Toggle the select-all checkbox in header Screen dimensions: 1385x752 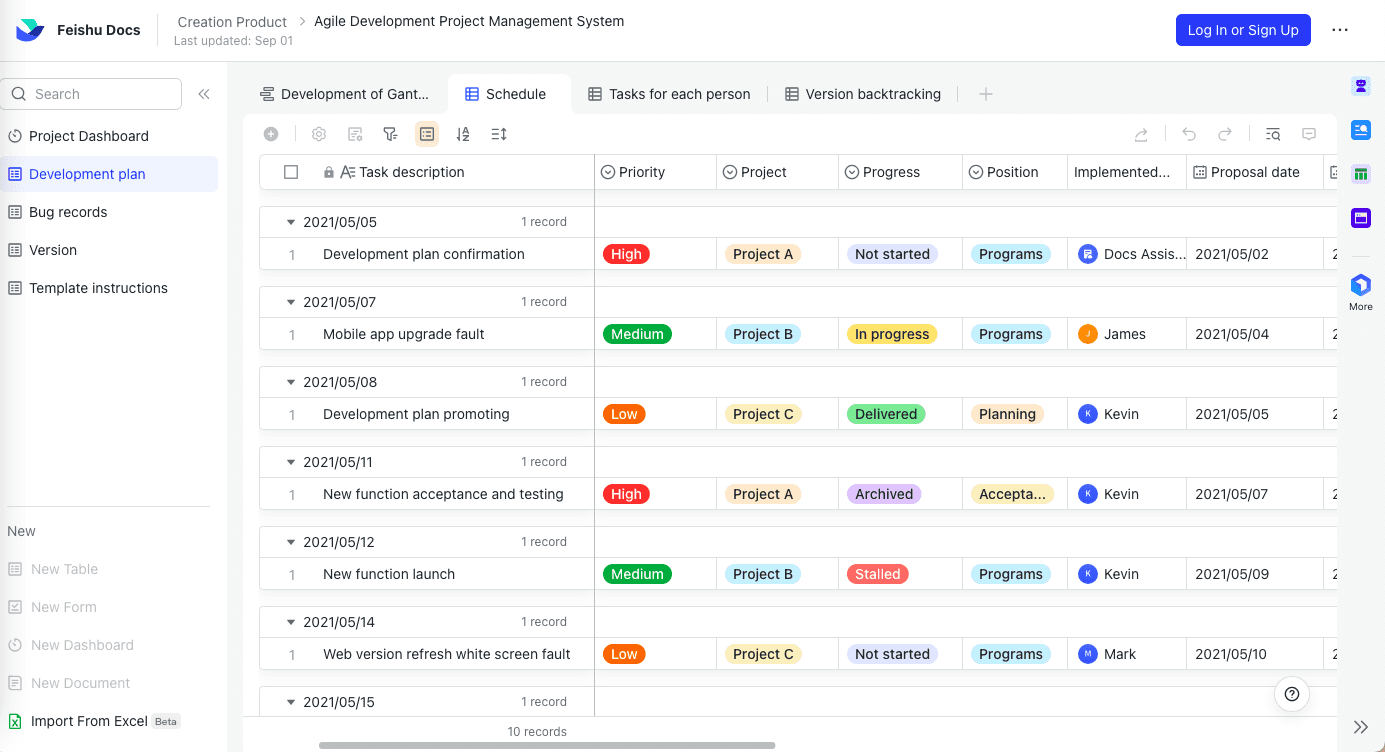(x=291, y=172)
